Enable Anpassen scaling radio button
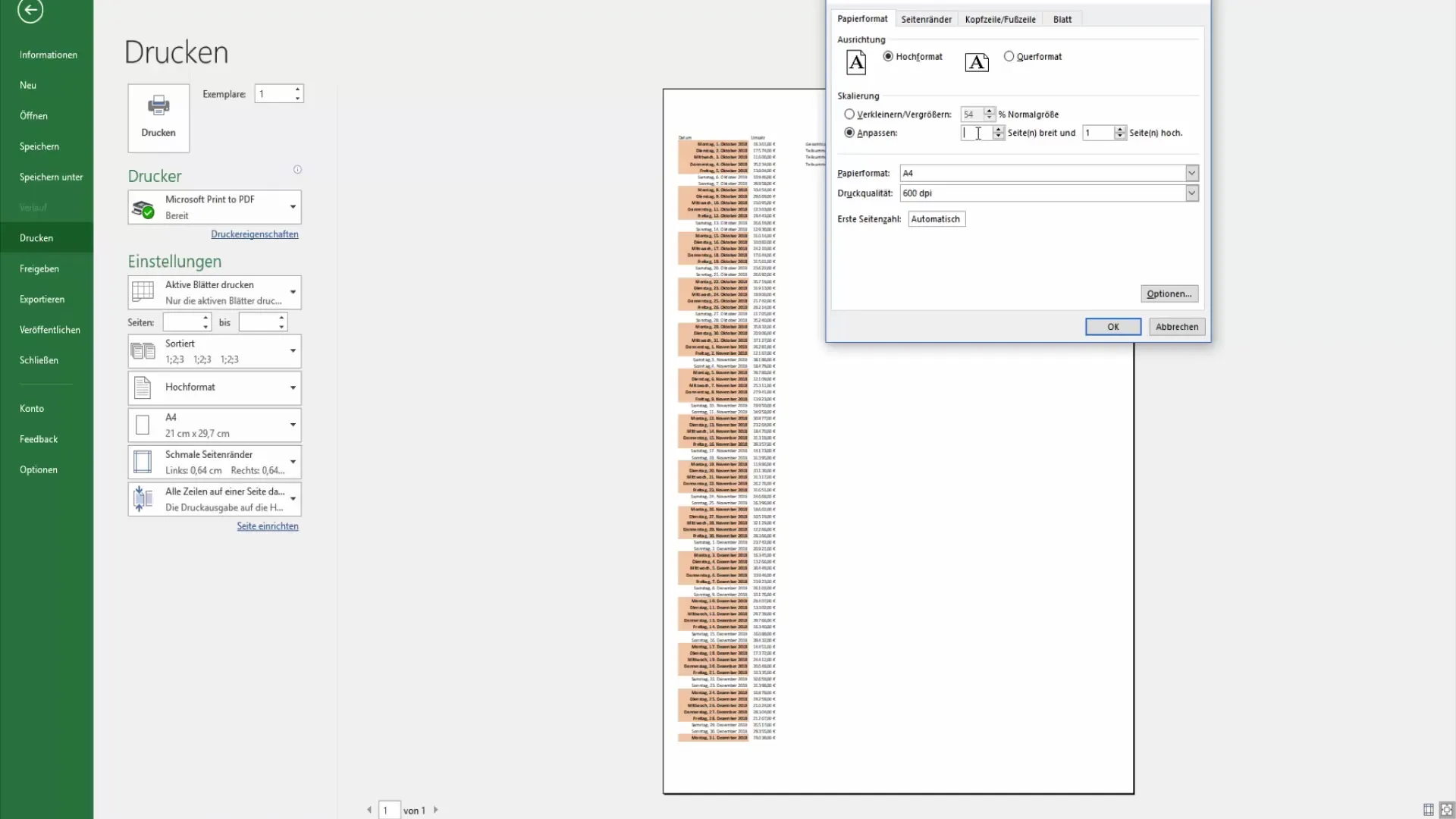The width and height of the screenshot is (1456, 819). pos(849,132)
